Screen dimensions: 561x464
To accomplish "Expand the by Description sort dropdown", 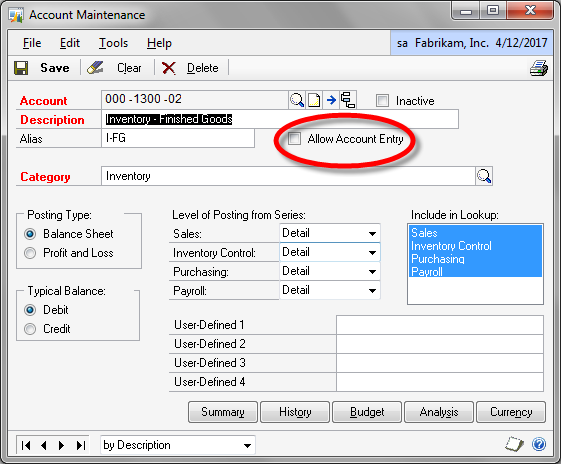I will (x=247, y=445).
